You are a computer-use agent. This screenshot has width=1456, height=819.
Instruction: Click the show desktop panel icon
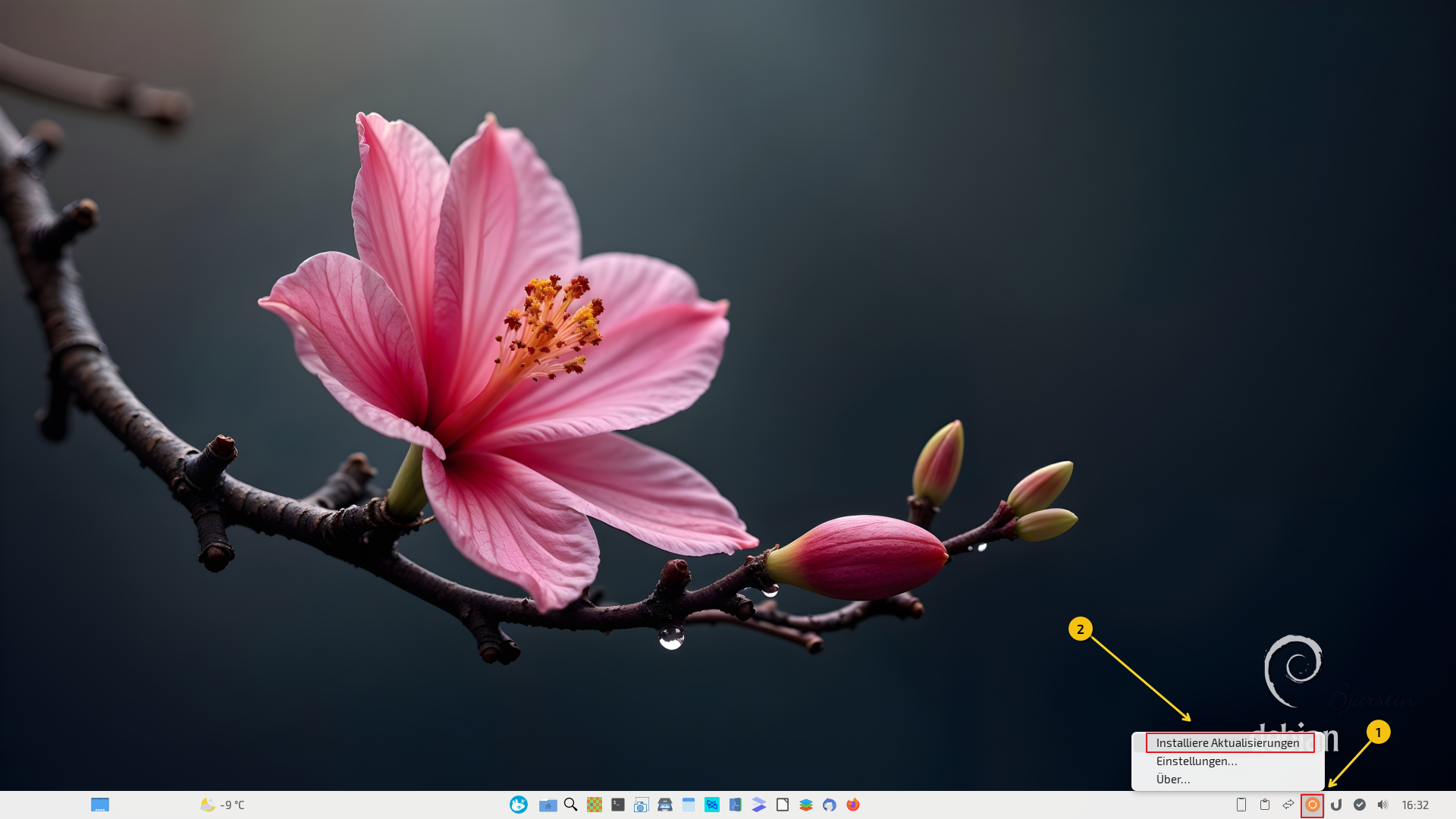100,805
